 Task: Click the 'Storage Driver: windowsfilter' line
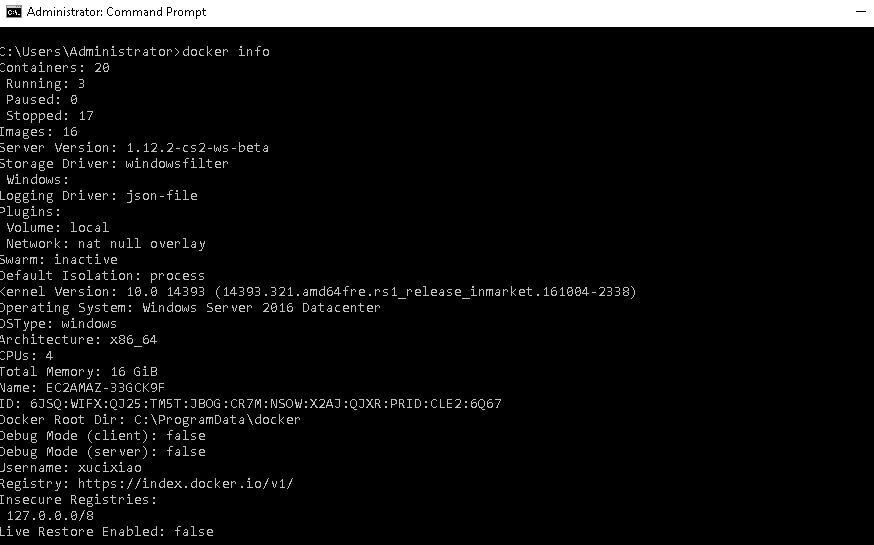coord(114,163)
